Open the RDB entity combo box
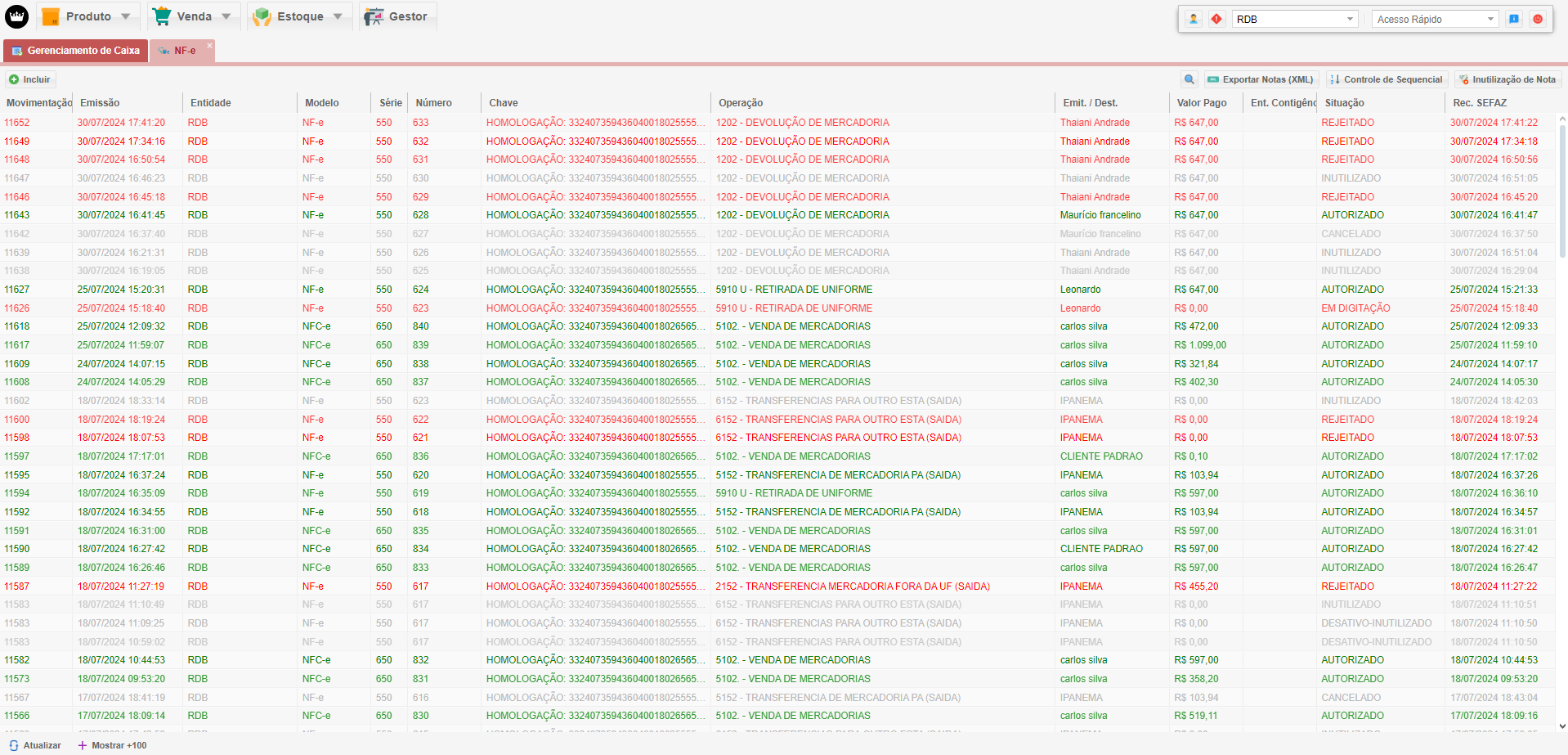This screenshot has height=755, width=1568. [1295, 19]
